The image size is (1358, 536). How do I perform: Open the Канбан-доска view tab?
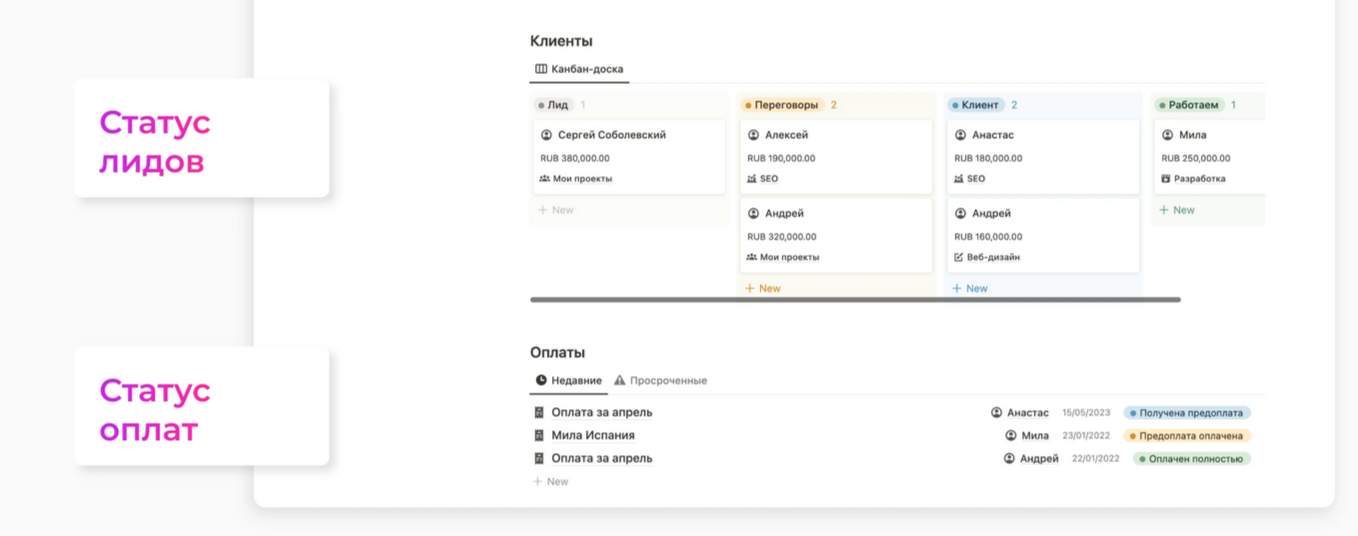point(579,70)
